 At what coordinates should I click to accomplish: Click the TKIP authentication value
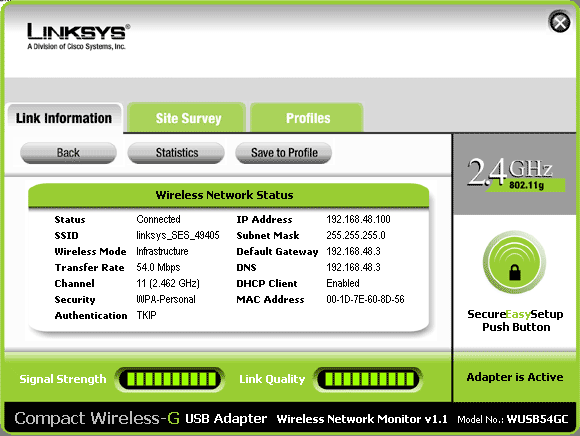(x=146, y=315)
